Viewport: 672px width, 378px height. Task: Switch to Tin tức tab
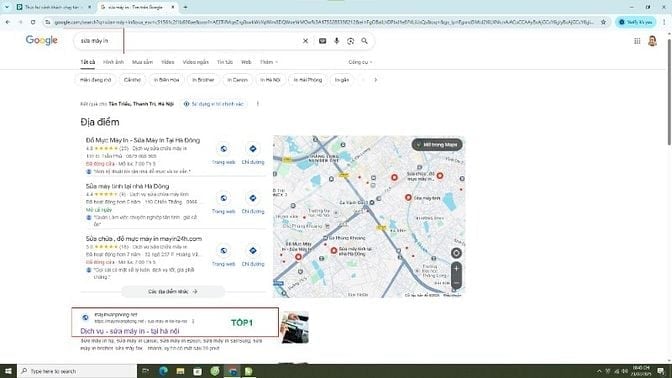coord(225,62)
